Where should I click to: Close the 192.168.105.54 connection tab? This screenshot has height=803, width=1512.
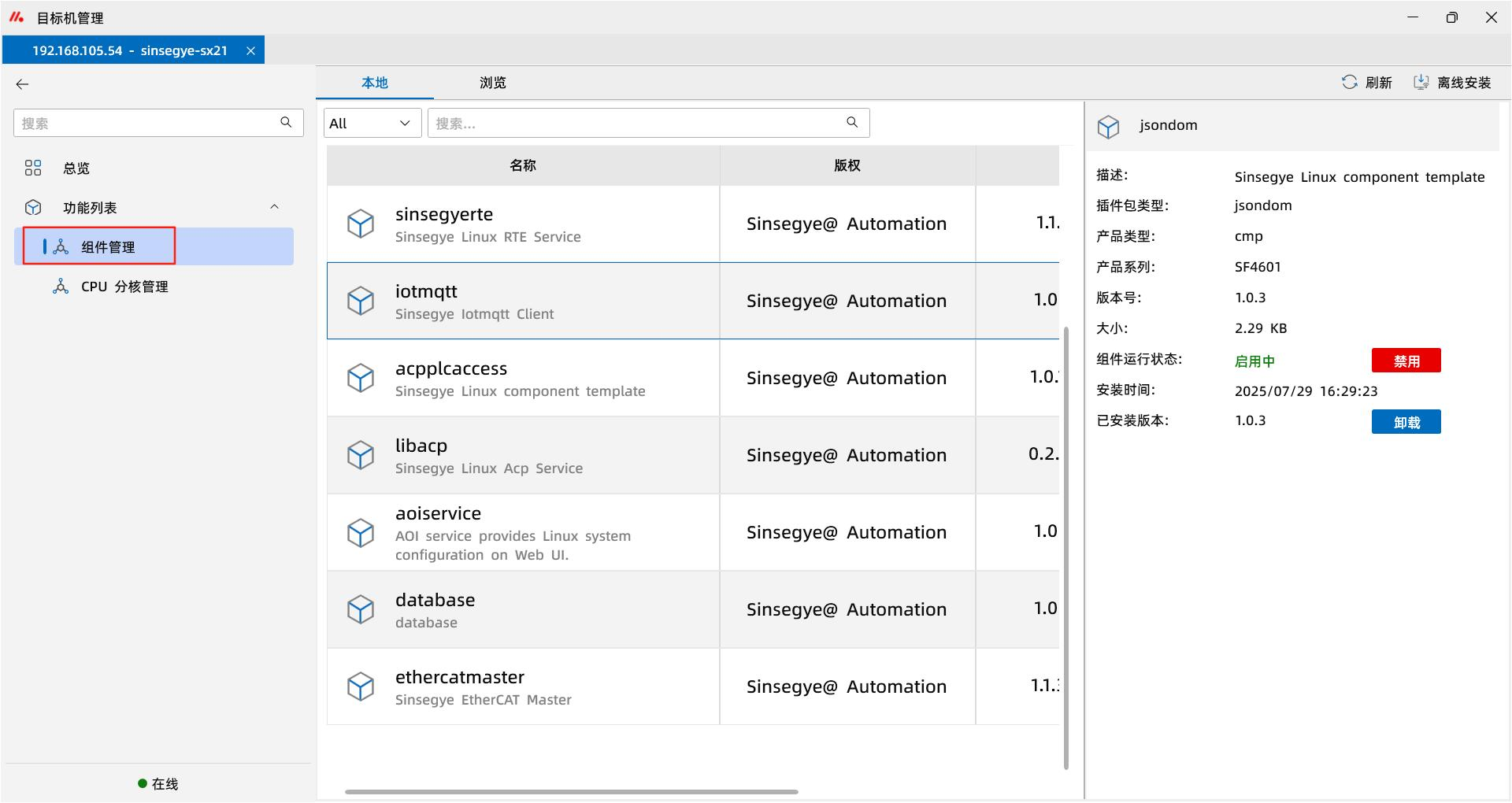point(250,50)
